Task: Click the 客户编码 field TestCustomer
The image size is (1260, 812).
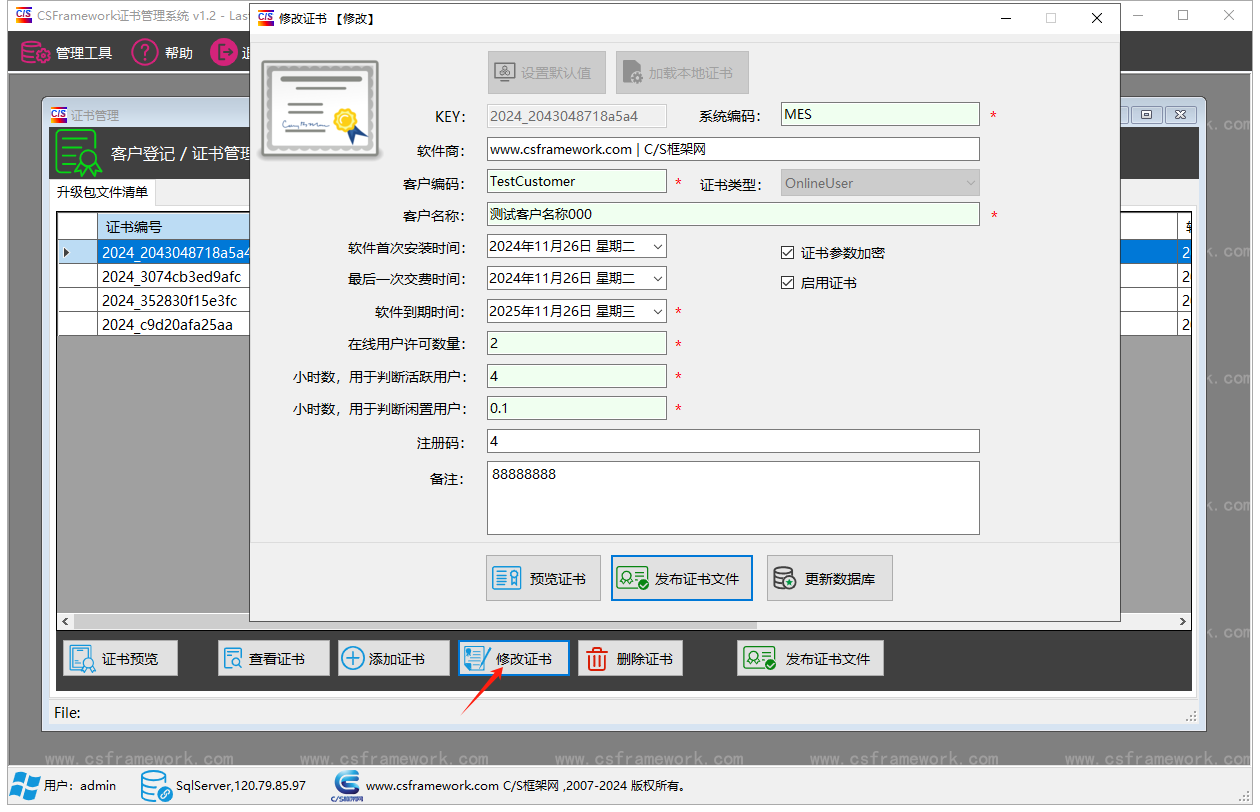Action: coord(576,182)
